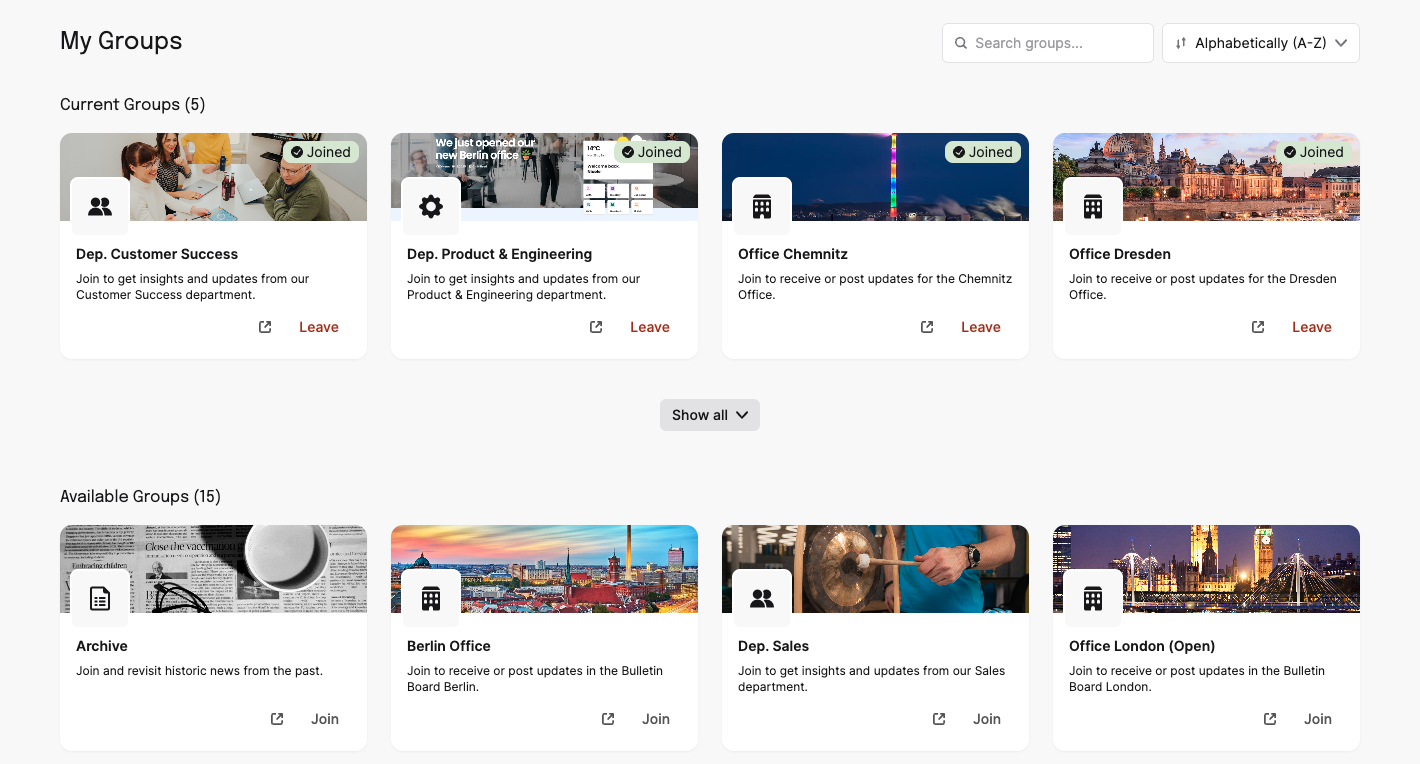Open the Alphabetically (A-Z) sort dropdown
The width and height of the screenshot is (1420, 764).
pyautogui.click(x=1261, y=43)
